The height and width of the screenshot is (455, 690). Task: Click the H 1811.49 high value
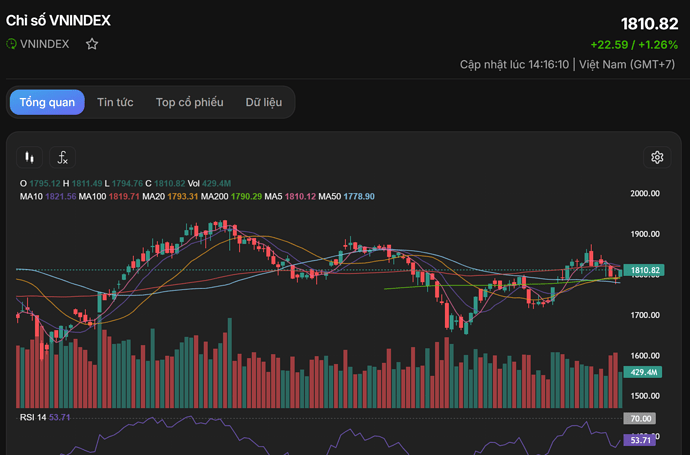tap(82, 183)
